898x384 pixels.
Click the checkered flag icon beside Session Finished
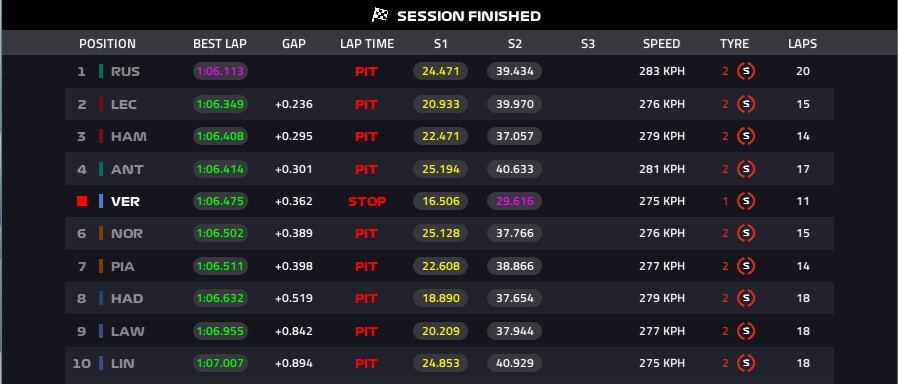point(380,15)
